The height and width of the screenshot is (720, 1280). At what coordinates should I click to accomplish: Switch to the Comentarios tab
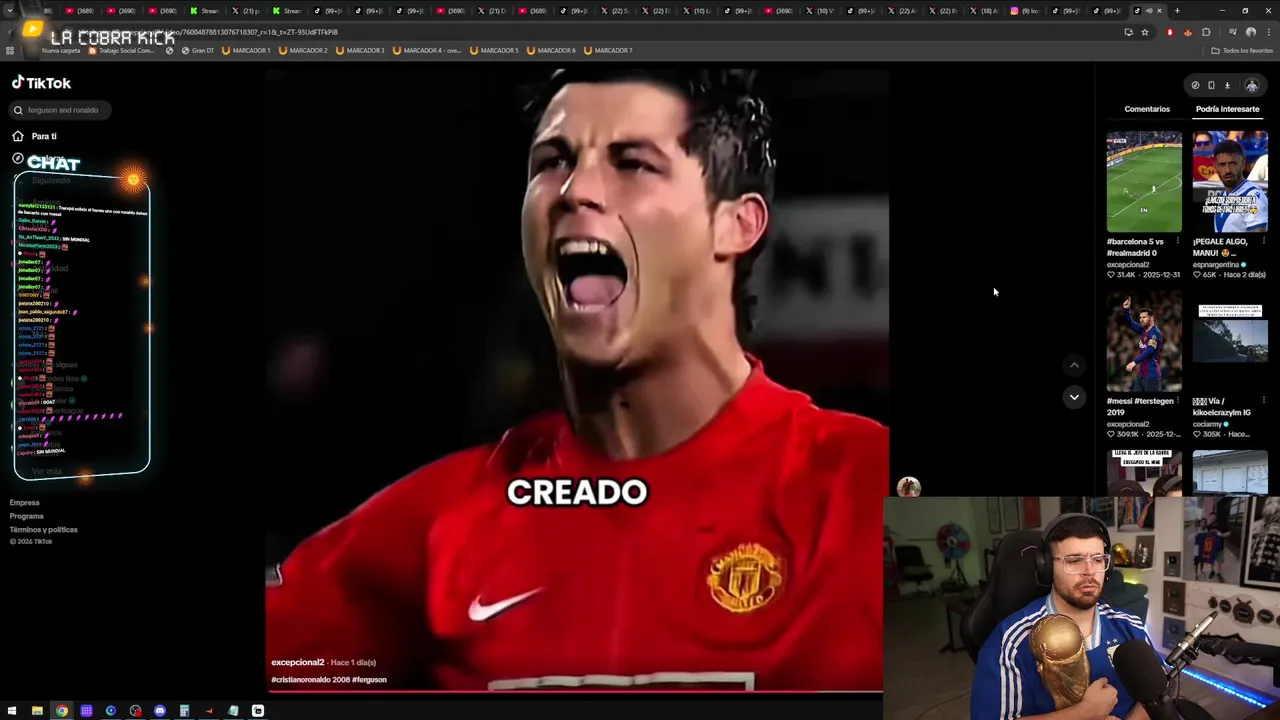(x=1147, y=109)
